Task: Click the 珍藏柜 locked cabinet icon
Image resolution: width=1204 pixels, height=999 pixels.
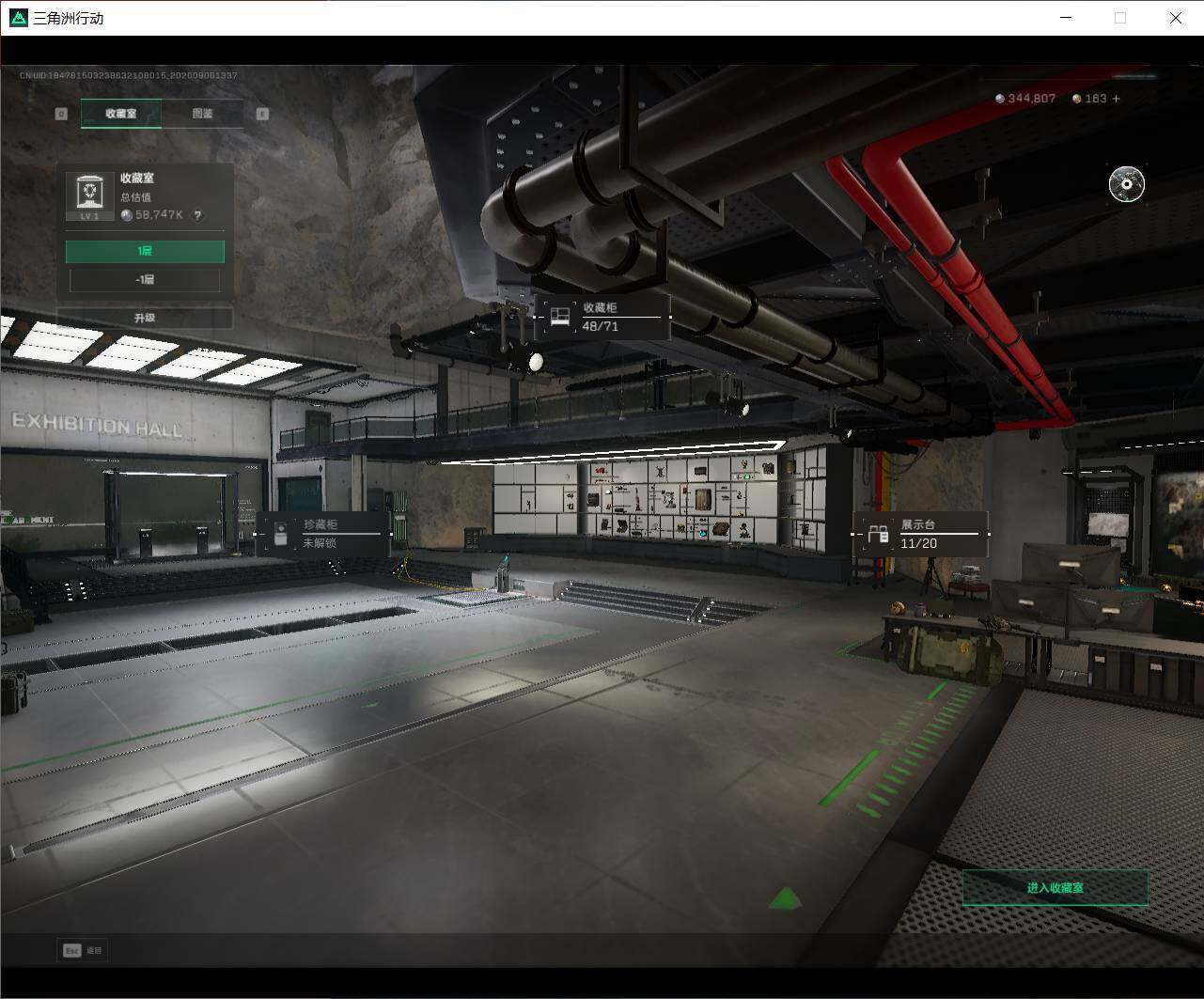Action: point(280,534)
